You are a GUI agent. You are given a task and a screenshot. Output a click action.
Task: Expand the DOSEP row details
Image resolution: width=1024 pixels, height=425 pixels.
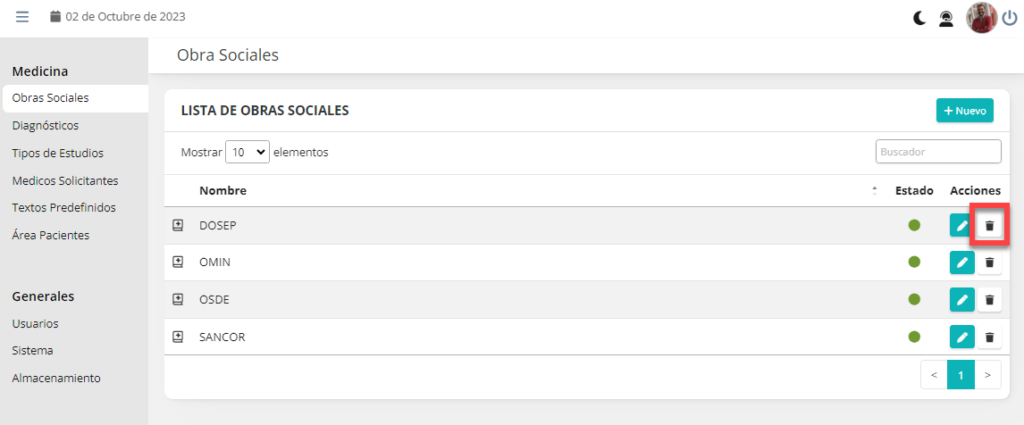tap(178, 225)
